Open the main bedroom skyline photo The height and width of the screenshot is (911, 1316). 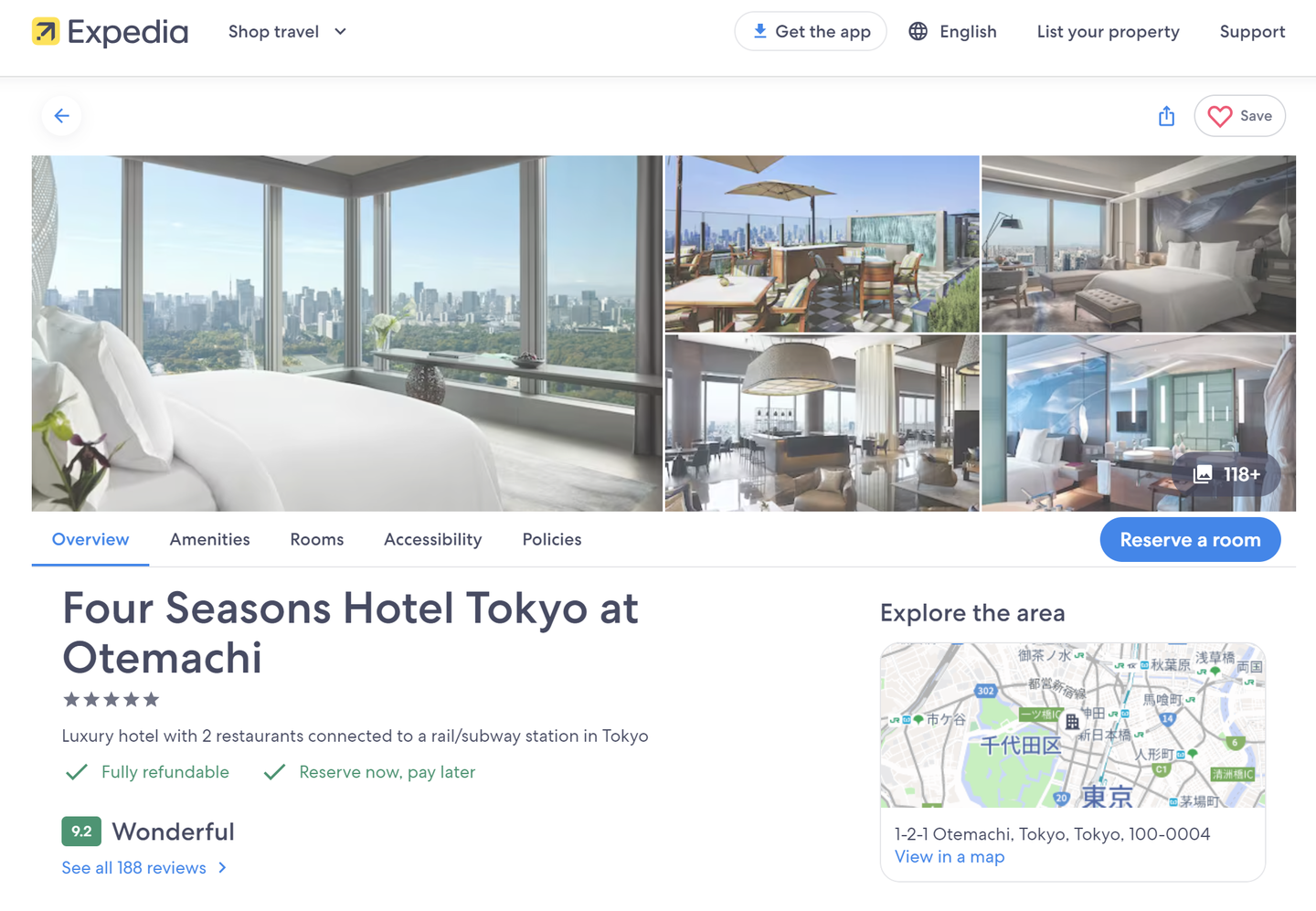coord(347,334)
